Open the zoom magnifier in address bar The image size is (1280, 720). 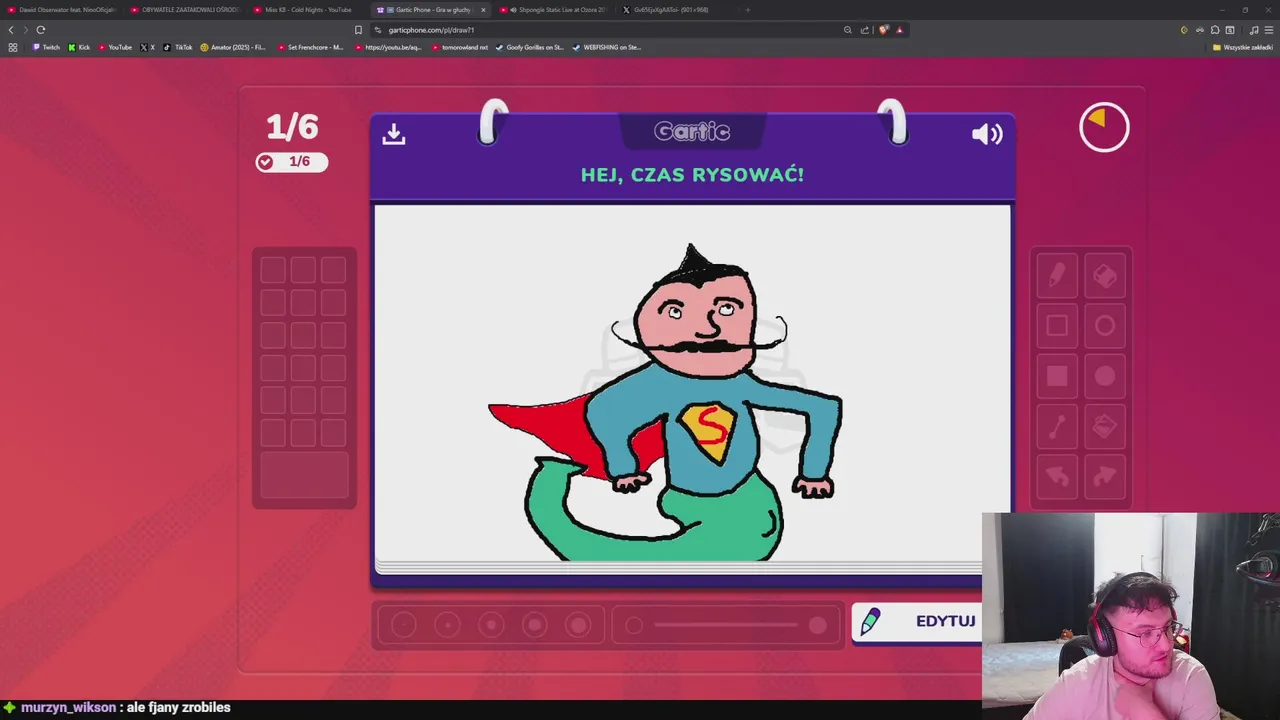(848, 30)
